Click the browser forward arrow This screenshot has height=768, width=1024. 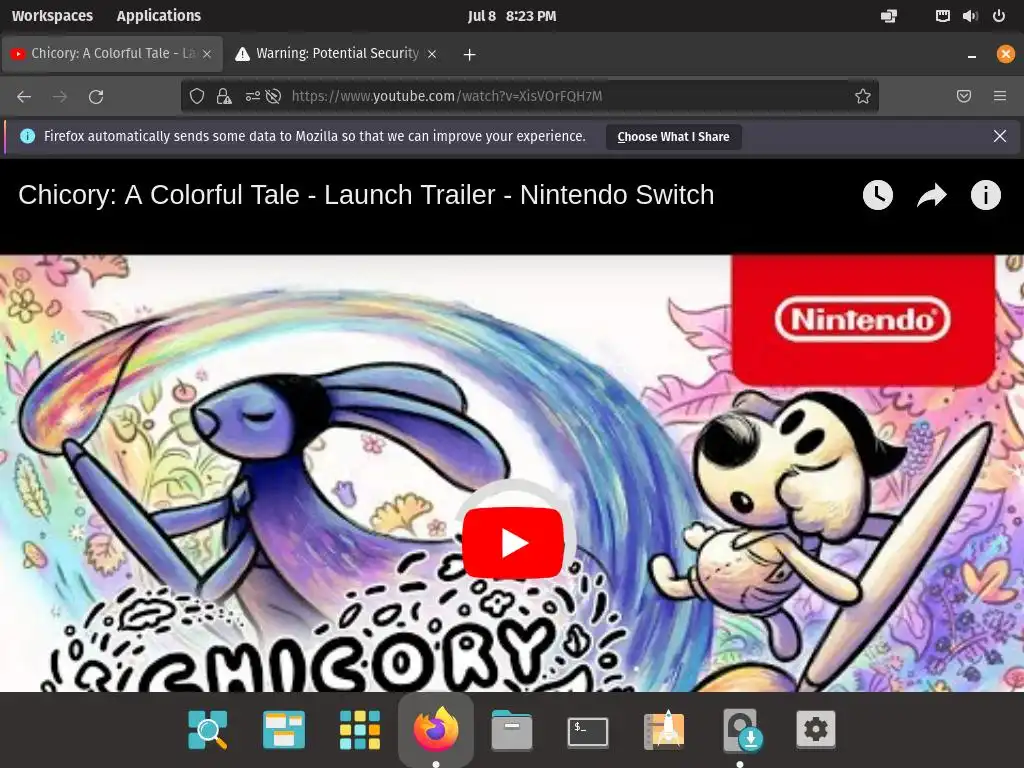60,97
